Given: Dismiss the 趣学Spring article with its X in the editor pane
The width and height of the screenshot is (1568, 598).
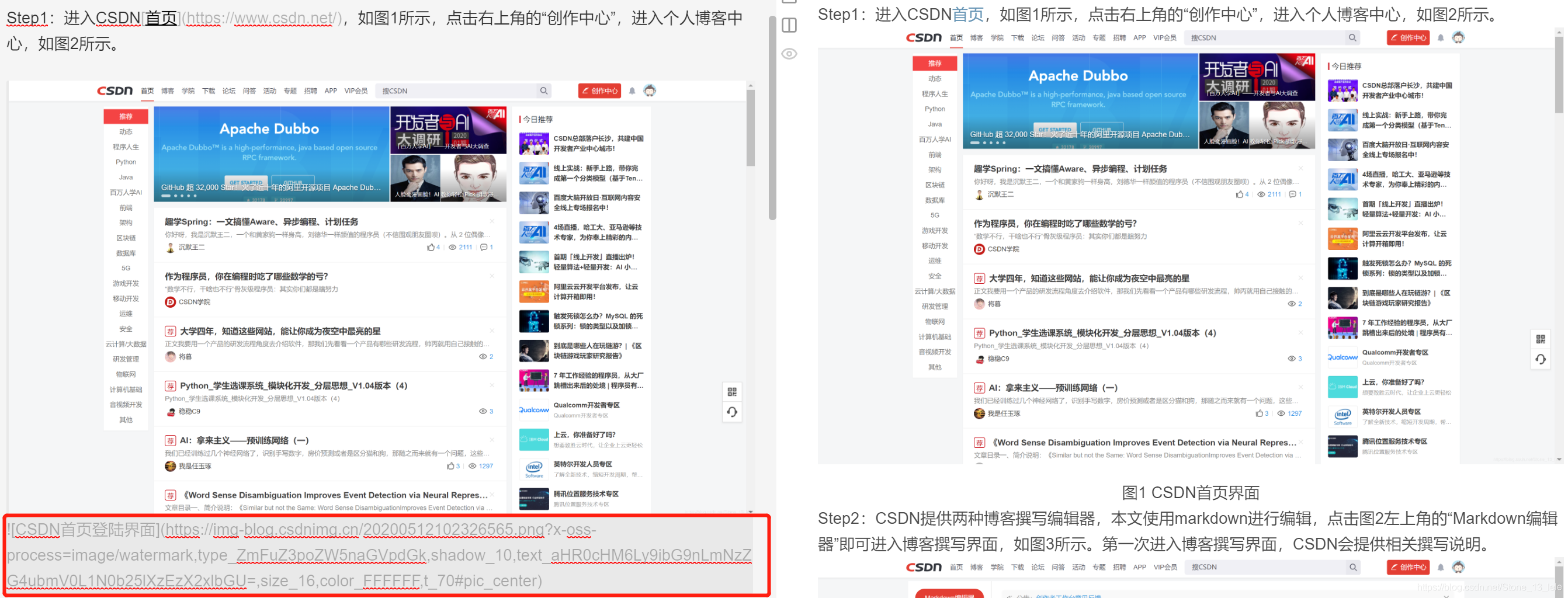Looking at the screenshot, I should [x=492, y=221].
